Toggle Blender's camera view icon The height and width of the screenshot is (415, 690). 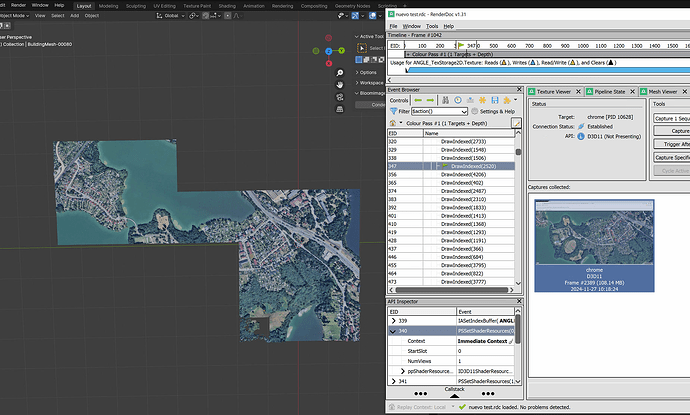click(x=340, y=97)
